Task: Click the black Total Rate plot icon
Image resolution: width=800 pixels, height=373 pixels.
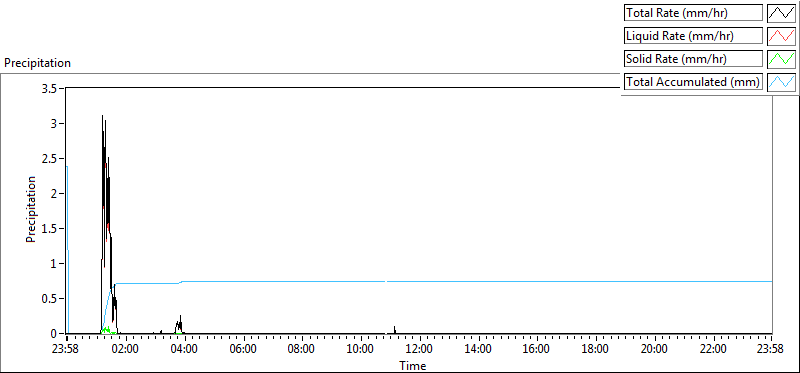Action: pyautogui.click(x=782, y=13)
